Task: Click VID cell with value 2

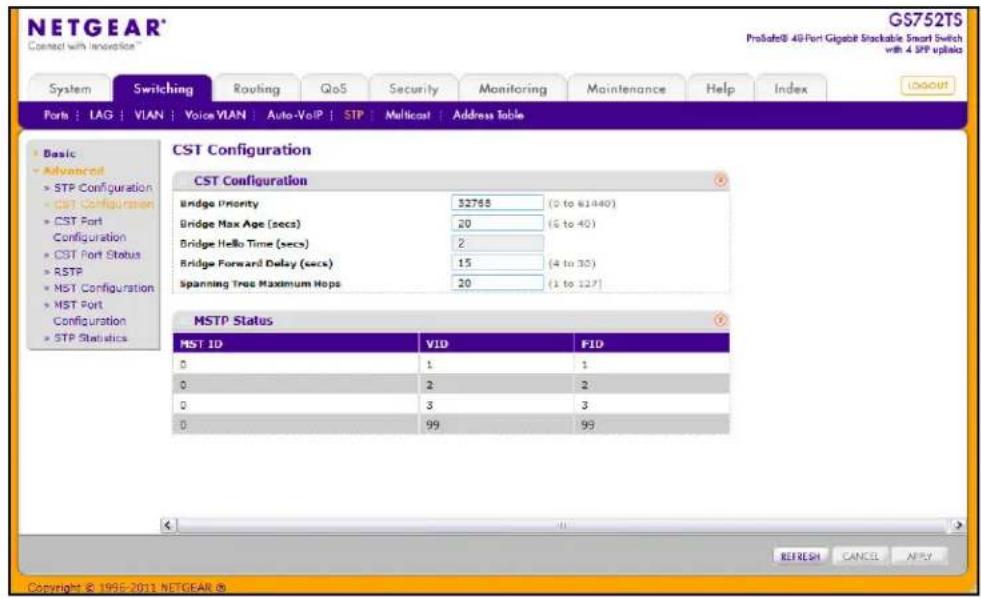Action: [x=496, y=385]
